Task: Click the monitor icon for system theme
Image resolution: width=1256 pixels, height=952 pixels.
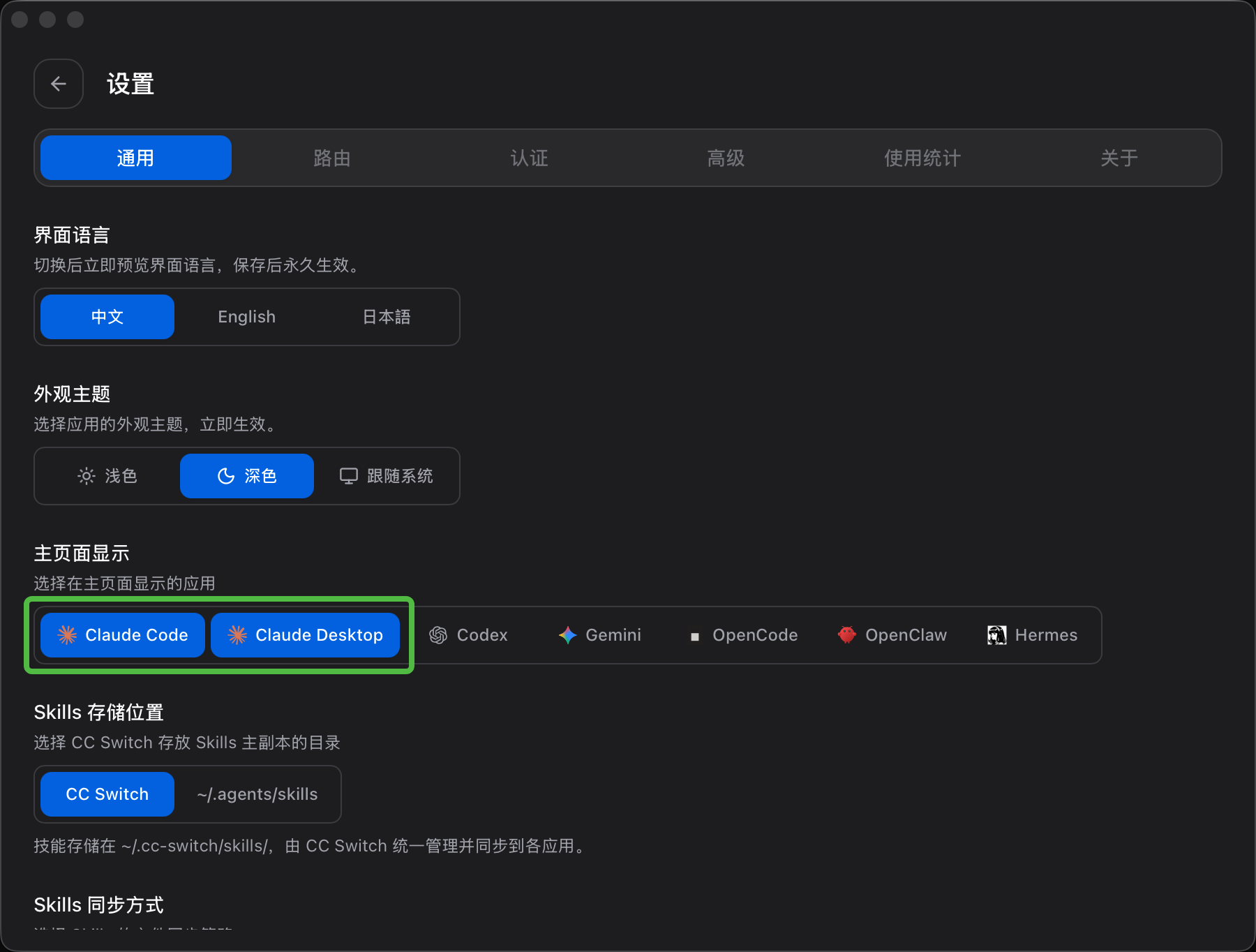Action: tap(348, 476)
